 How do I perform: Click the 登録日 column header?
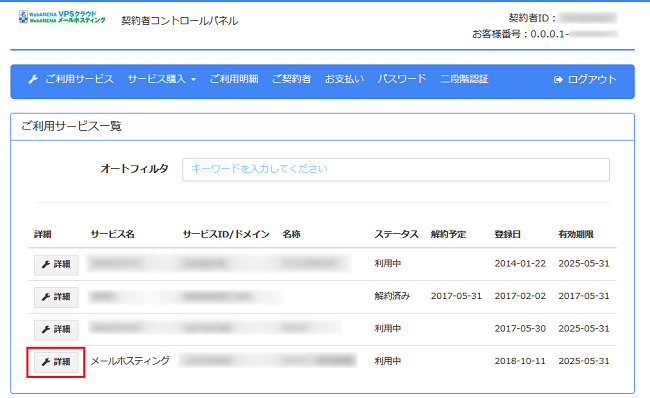[507, 234]
